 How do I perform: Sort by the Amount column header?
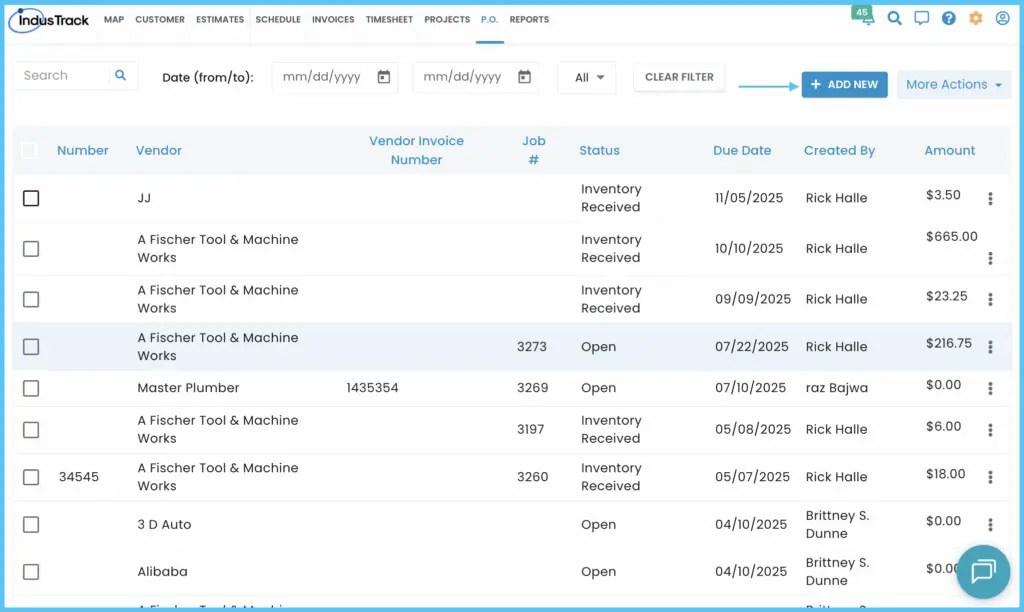pyautogui.click(x=950, y=150)
